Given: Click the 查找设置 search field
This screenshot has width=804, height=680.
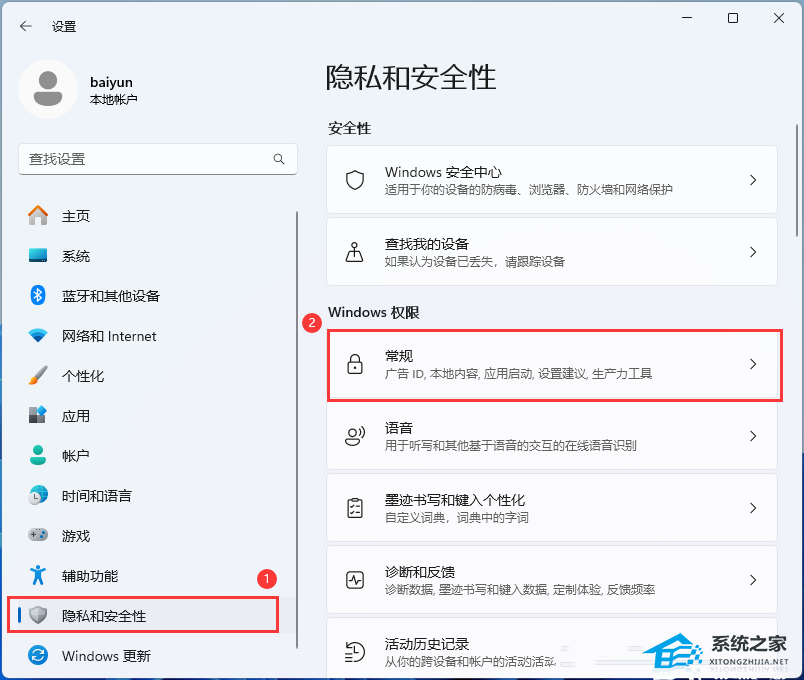Looking at the screenshot, I should tap(158, 159).
